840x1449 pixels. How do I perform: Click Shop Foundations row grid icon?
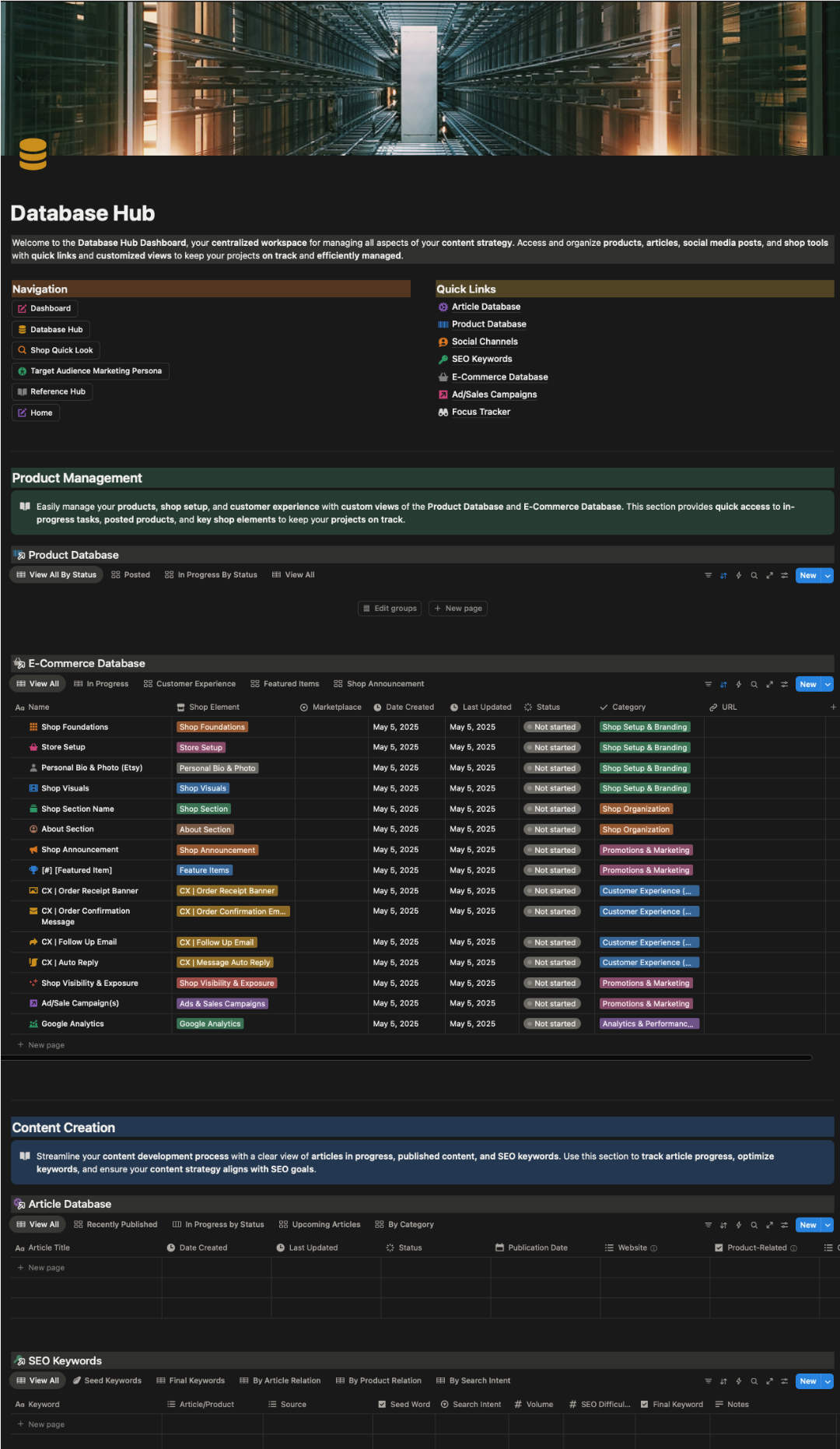click(33, 727)
